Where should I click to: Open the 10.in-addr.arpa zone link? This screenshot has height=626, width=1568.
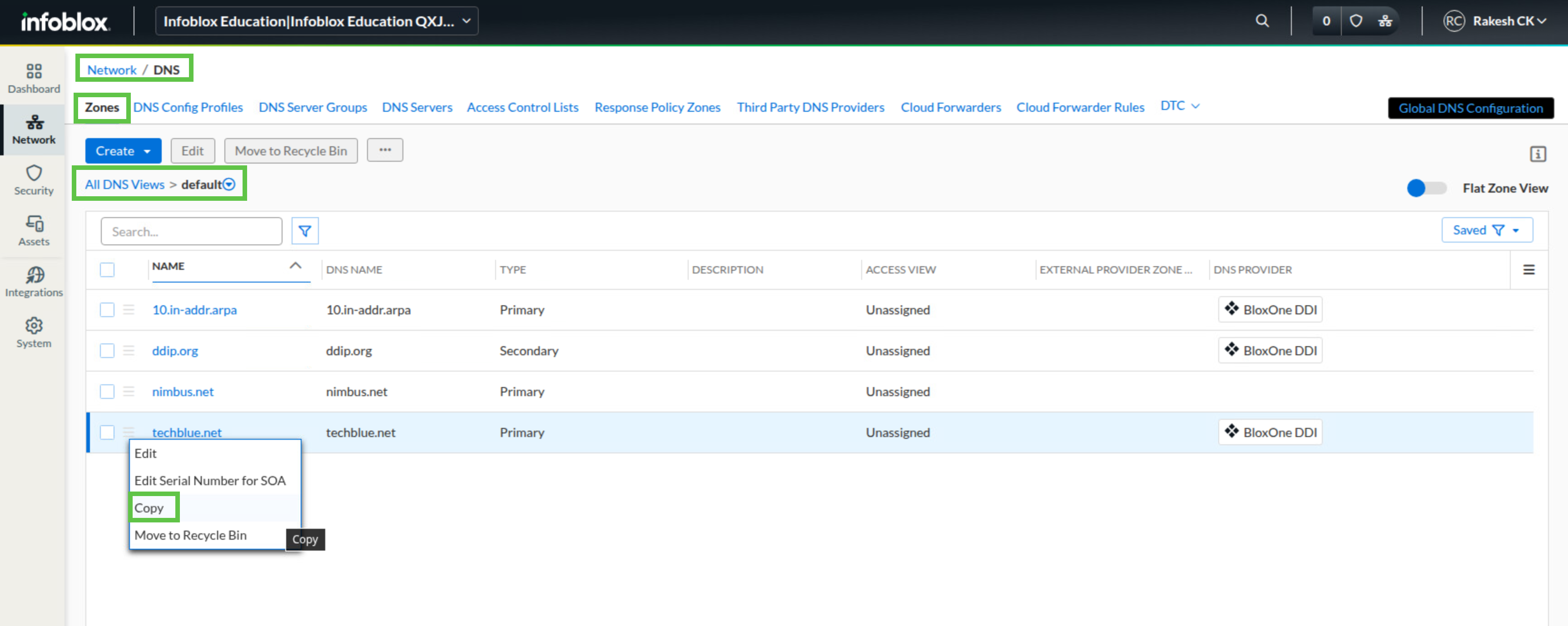point(194,309)
